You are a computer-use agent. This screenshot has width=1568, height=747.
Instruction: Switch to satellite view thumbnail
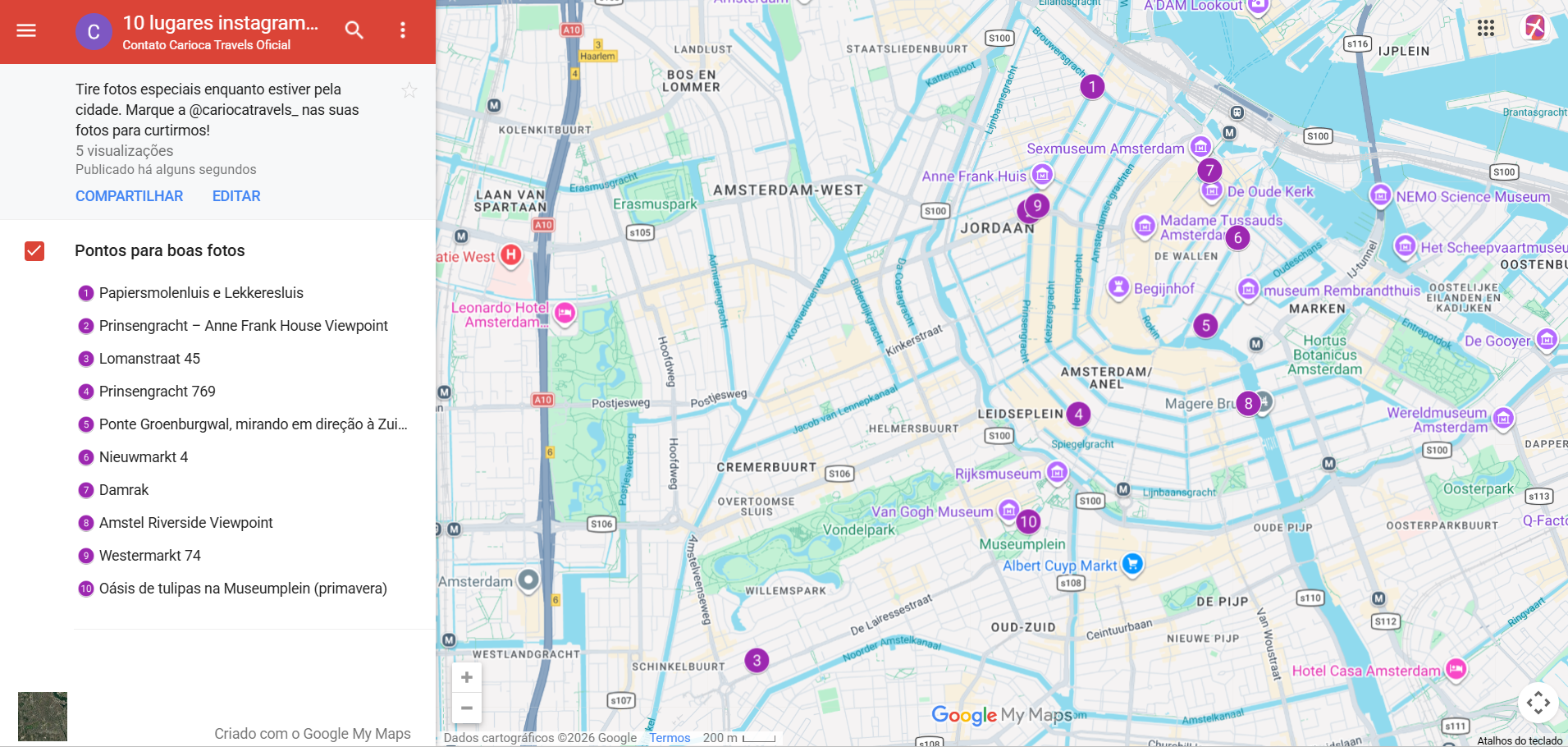click(43, 716)
